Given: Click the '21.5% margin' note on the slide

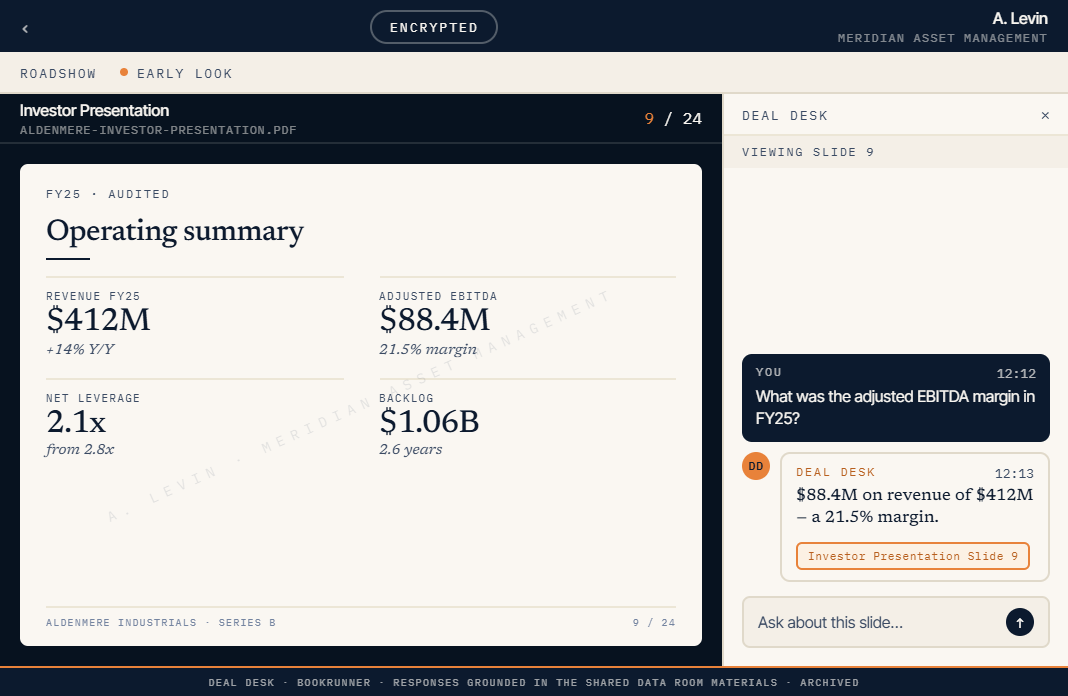Looking at the screenshot, I should click(x=428, y=349).
